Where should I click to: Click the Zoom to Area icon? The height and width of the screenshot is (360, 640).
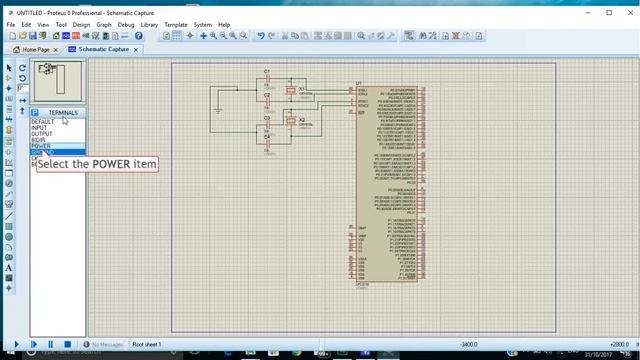pos(243,36)
